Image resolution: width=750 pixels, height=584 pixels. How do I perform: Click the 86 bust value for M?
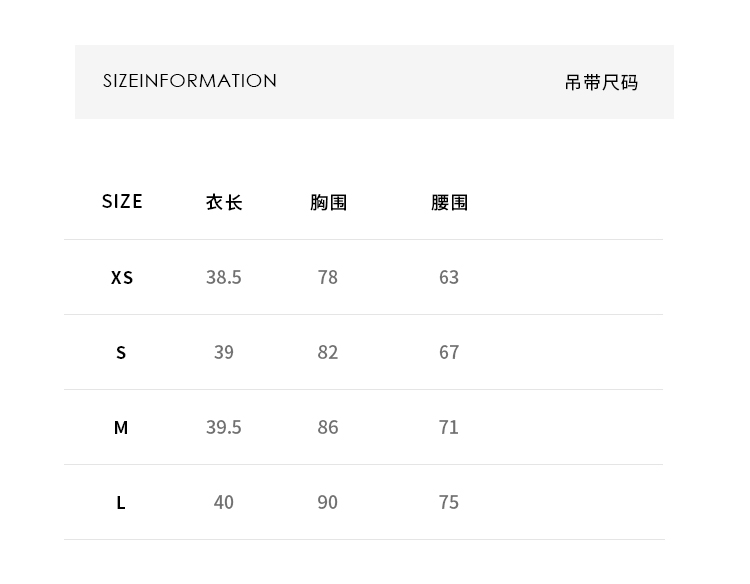pyautogui.click(x=328, y=427)
